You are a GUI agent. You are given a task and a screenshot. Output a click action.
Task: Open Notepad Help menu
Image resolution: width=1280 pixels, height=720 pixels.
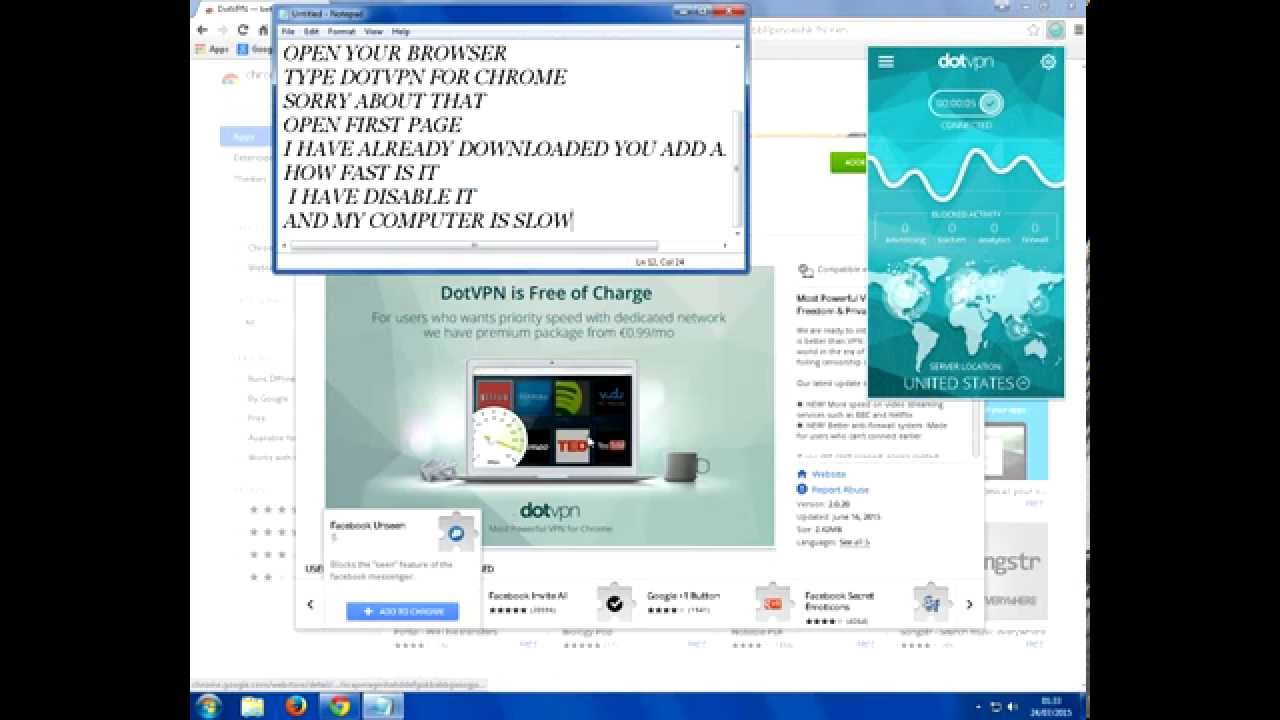point(401,32)
